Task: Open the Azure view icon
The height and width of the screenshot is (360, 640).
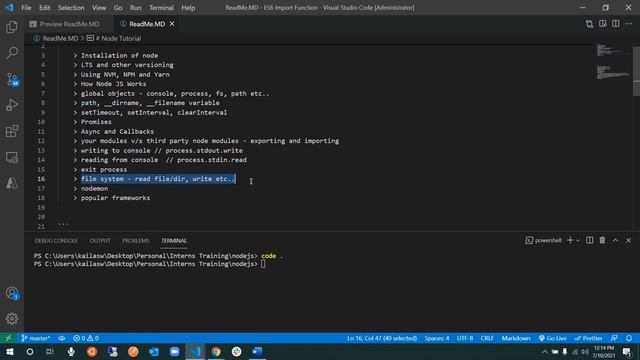Action: (x=12, y=183)
